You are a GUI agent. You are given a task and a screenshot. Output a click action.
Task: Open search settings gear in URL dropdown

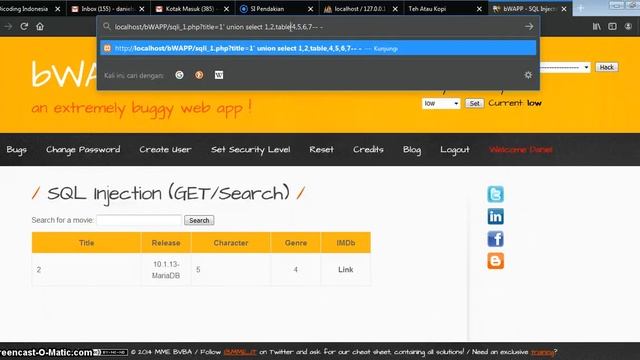pyautogui.click(x=528, y=75)
